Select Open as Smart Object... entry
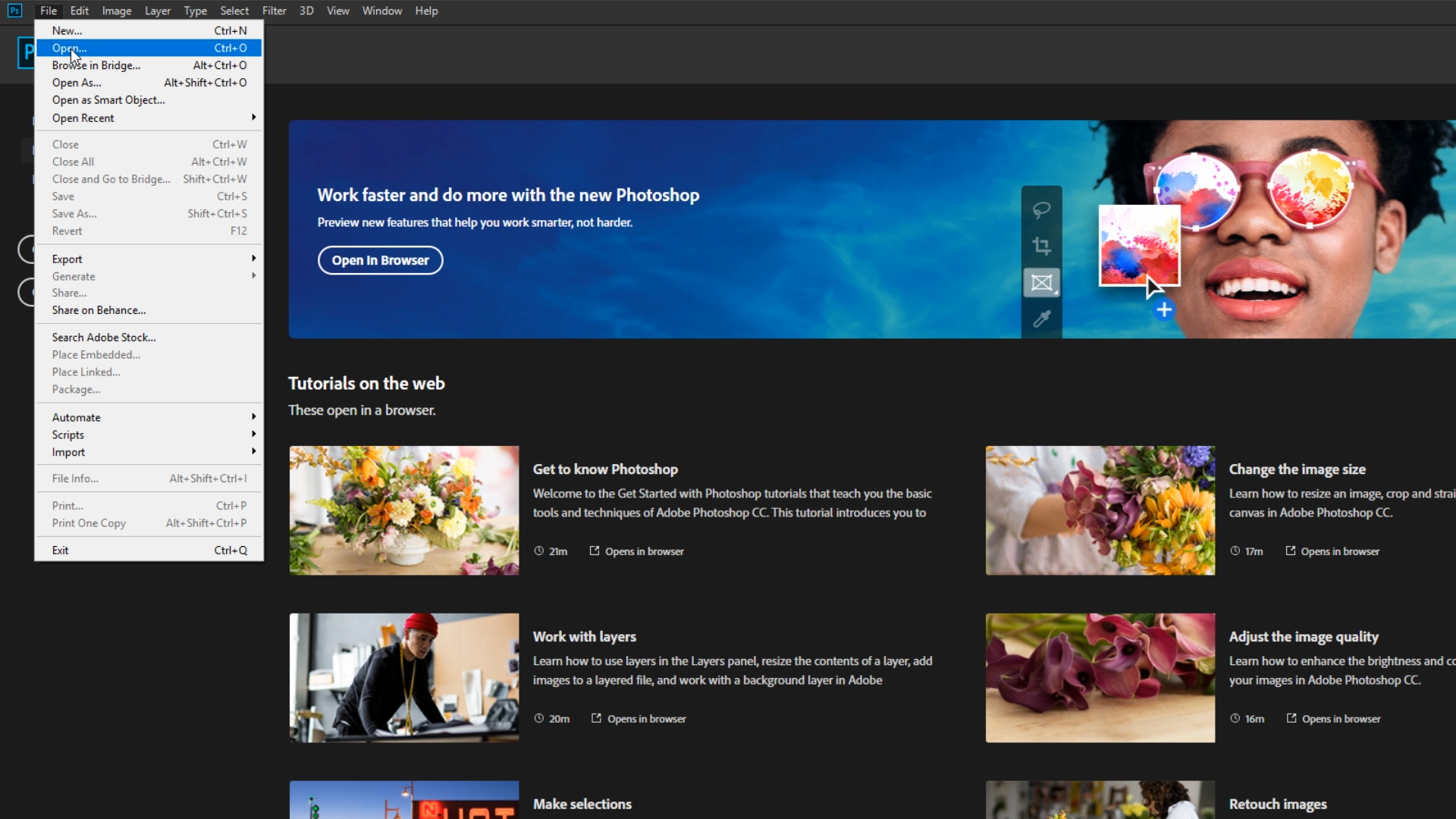This screenshot has width=1456, height=819. pos(149,100)
